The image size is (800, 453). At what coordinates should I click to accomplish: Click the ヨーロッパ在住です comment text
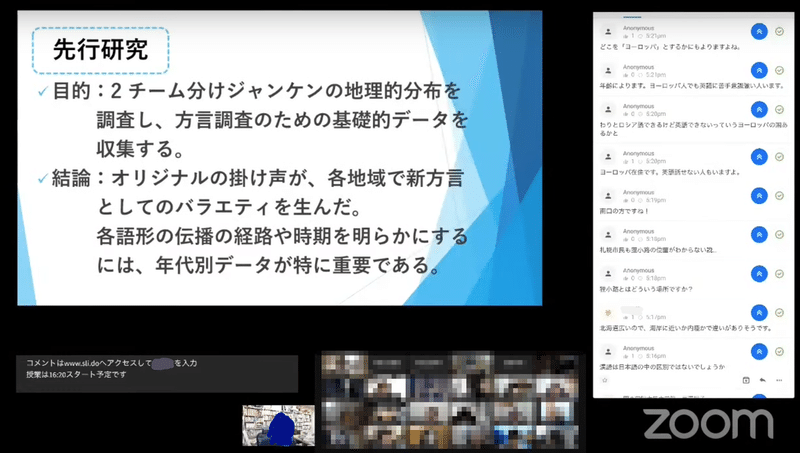[669, 172]
